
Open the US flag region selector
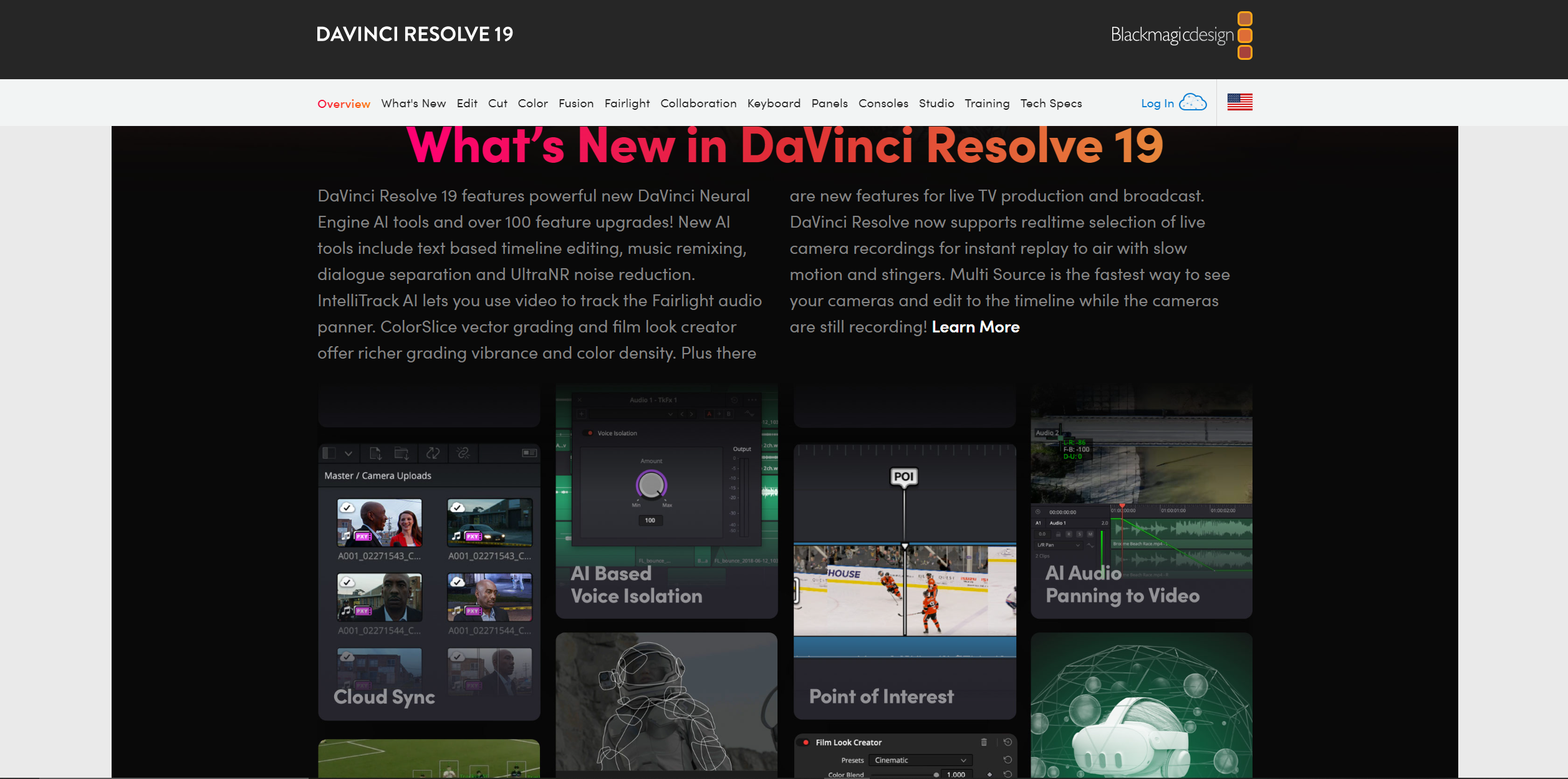coord(1239,102)
